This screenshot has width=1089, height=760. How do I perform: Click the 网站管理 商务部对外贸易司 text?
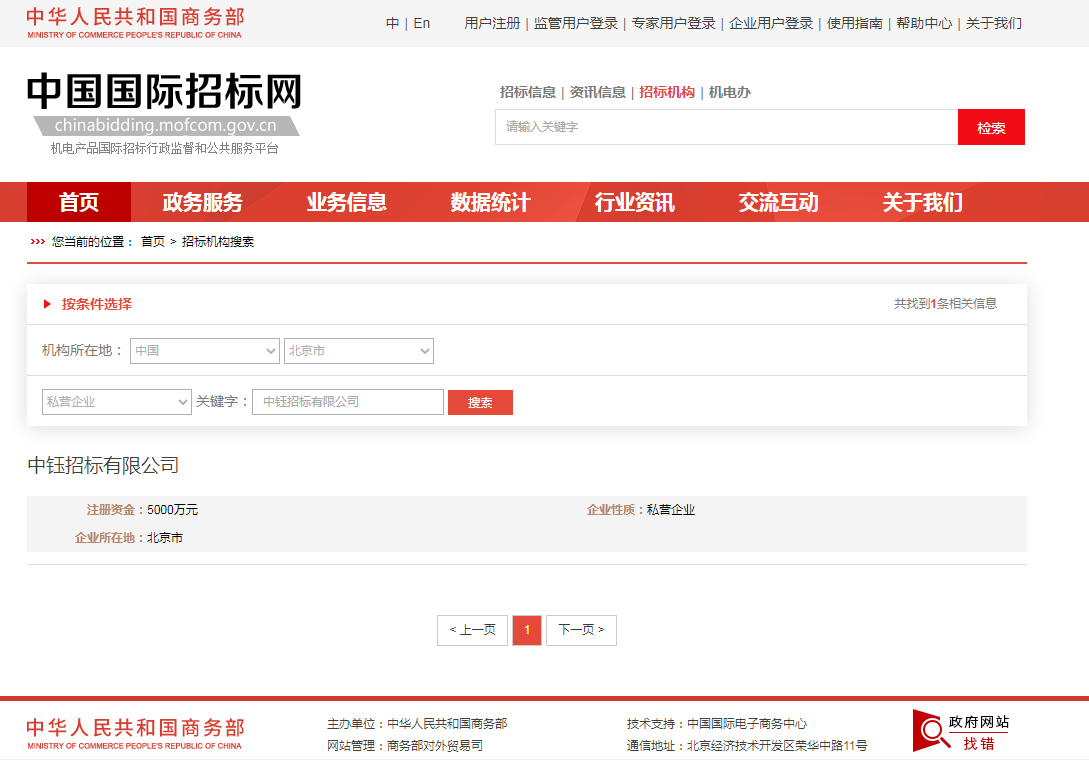pos(405,745)
